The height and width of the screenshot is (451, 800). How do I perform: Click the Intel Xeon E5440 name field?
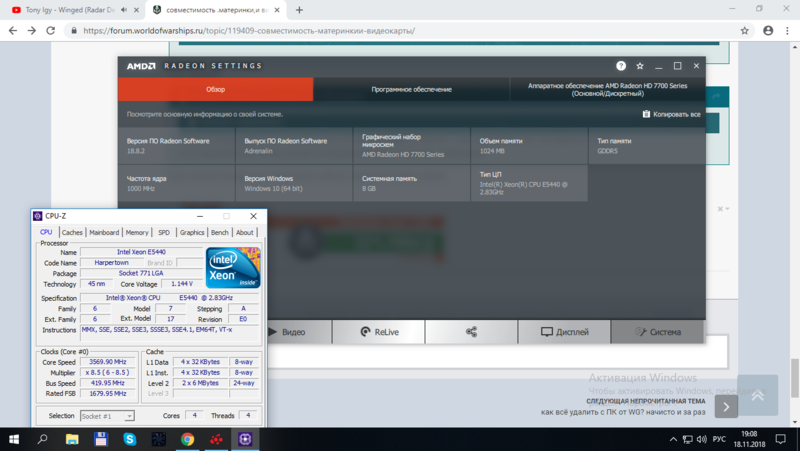coord(141,252)
